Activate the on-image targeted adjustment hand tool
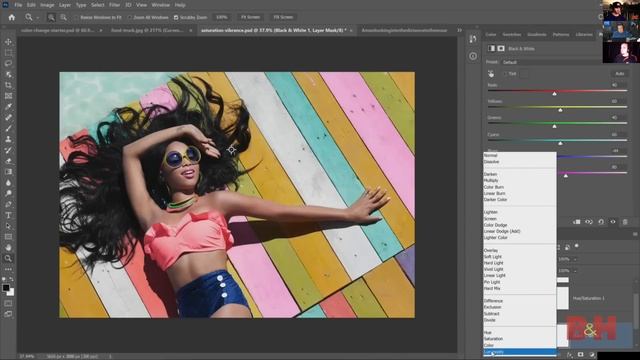Image resolution: width=640 pixels, height=360 pixels. 491,74
